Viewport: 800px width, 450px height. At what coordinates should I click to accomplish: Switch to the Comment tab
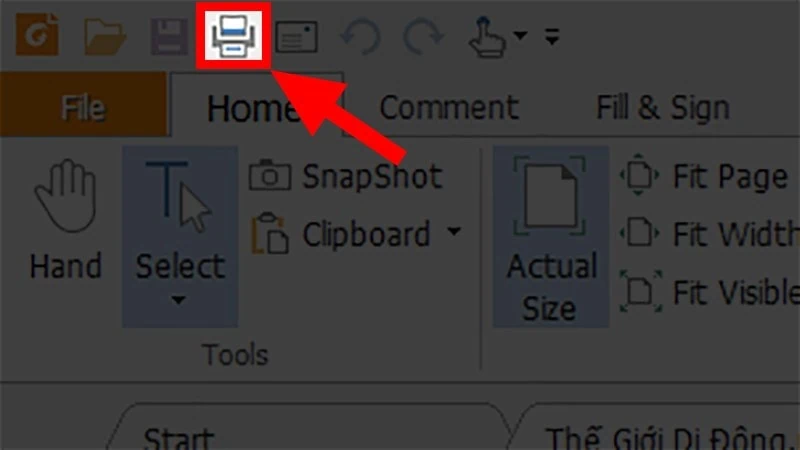[x=449, y=107]
